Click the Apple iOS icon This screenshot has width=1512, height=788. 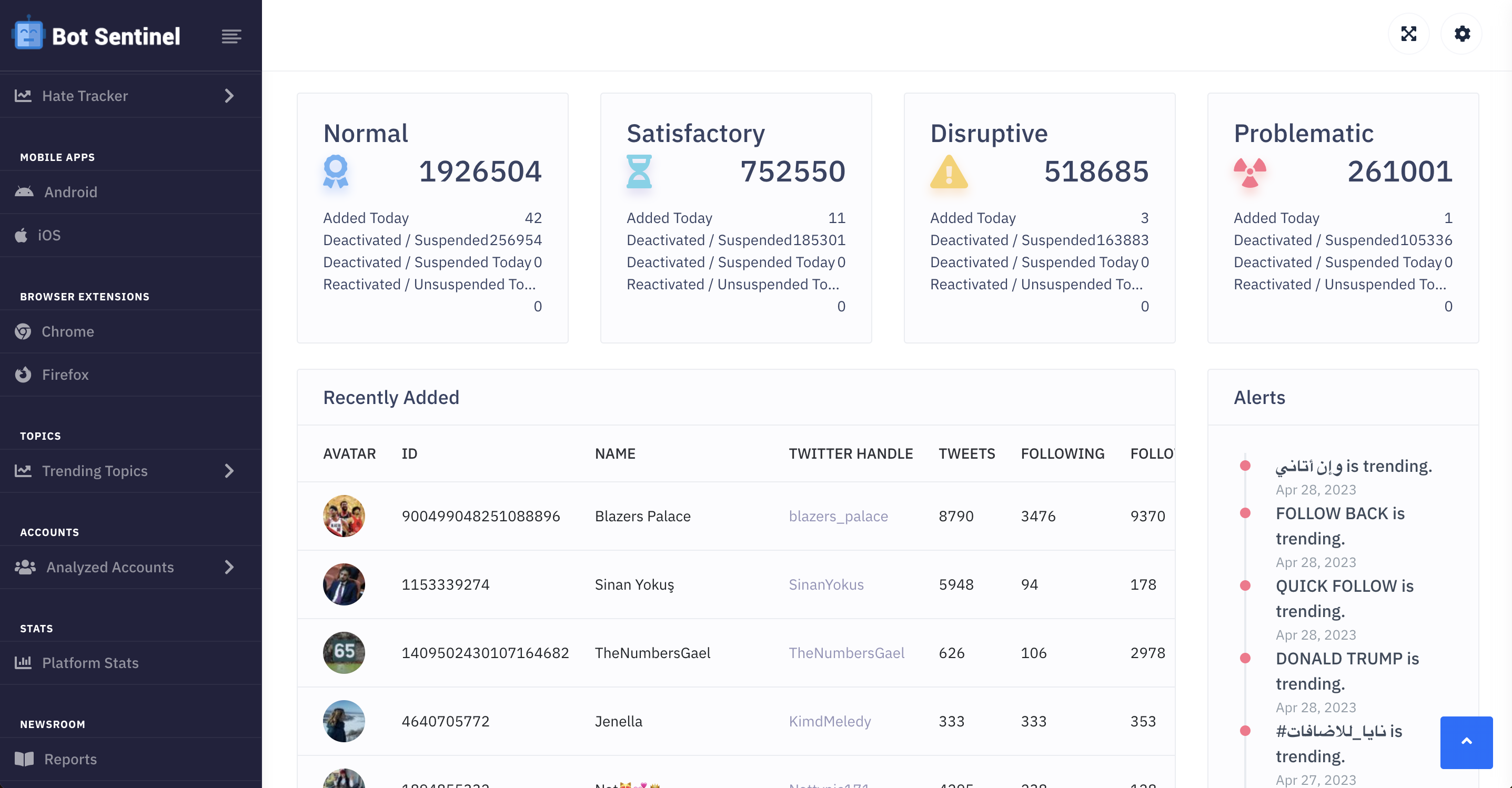click(21, 235)
